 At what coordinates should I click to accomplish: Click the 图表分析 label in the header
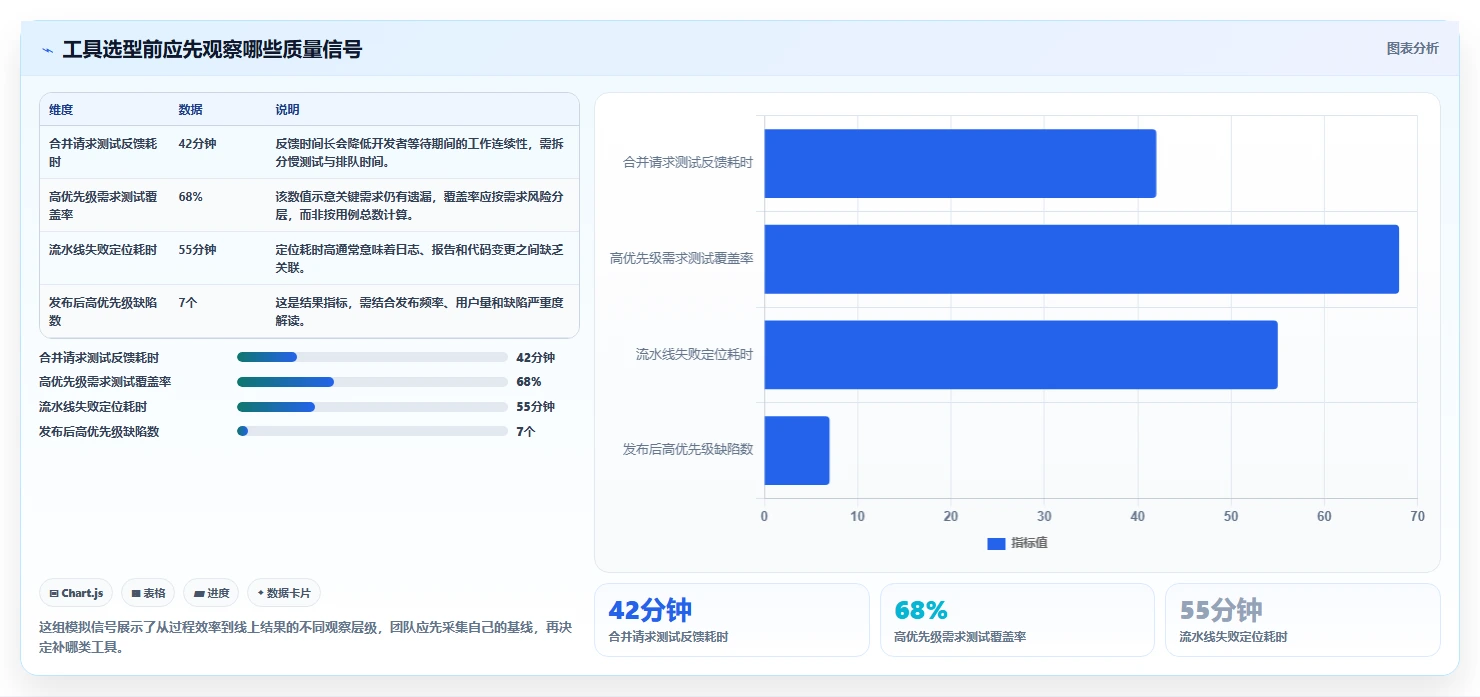coord(1412,48)
